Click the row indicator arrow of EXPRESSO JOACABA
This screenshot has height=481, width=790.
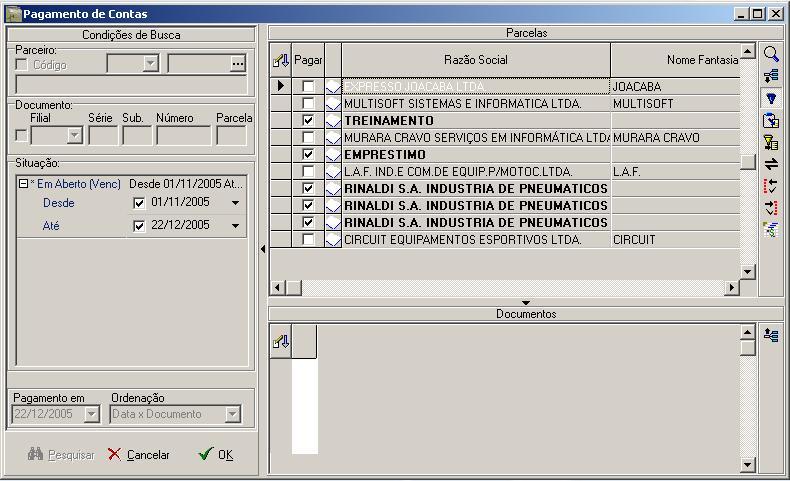click(x=281, y=86)
